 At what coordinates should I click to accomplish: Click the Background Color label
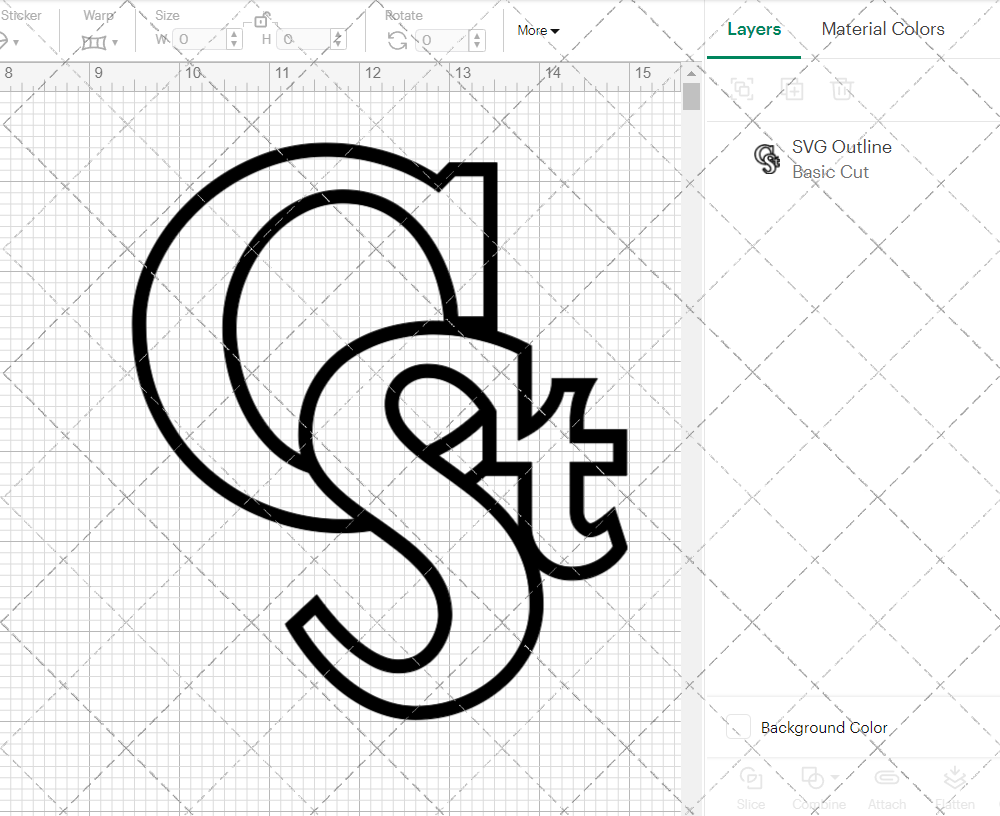click(x=824, y=727)
